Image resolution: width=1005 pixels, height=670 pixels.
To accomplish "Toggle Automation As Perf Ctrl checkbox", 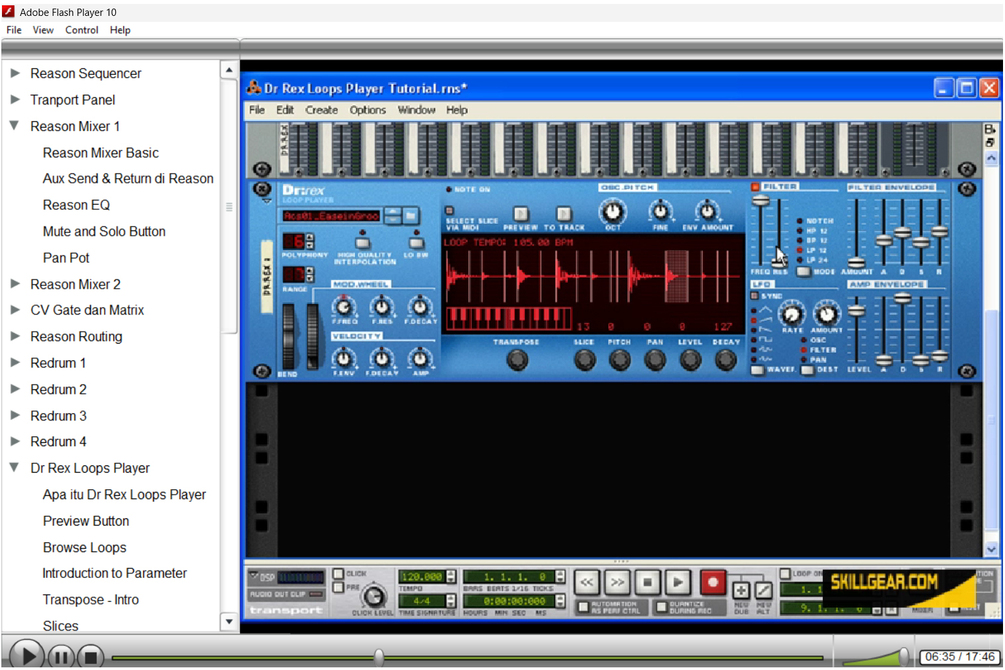I will point(583,607).
